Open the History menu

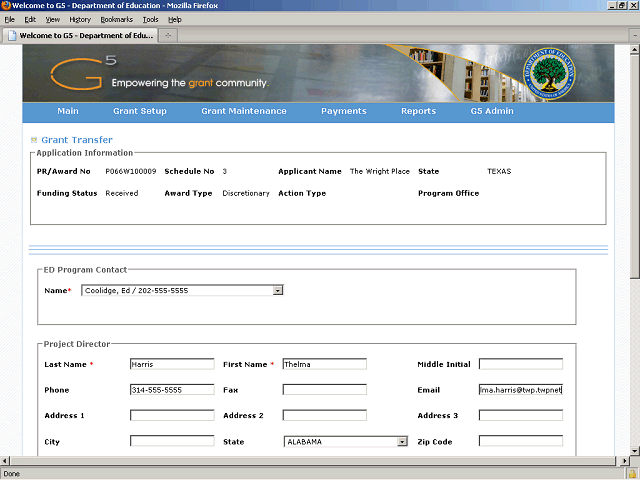pos(80,20)
